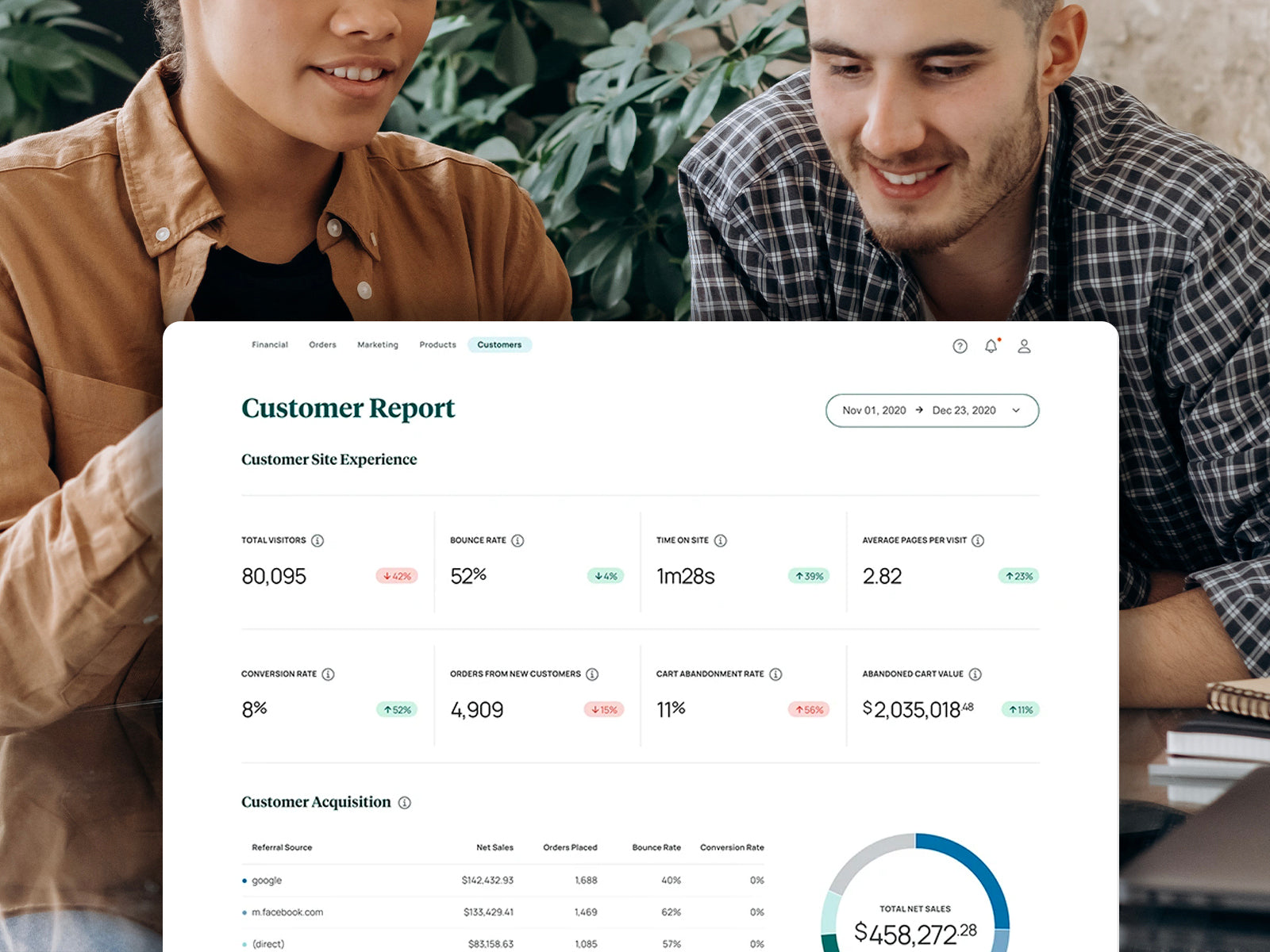Image resolution: width=1270 pixels, height=952 pixels.
Task: Sort table by Referral Source column
Action: tap(282, 847)
